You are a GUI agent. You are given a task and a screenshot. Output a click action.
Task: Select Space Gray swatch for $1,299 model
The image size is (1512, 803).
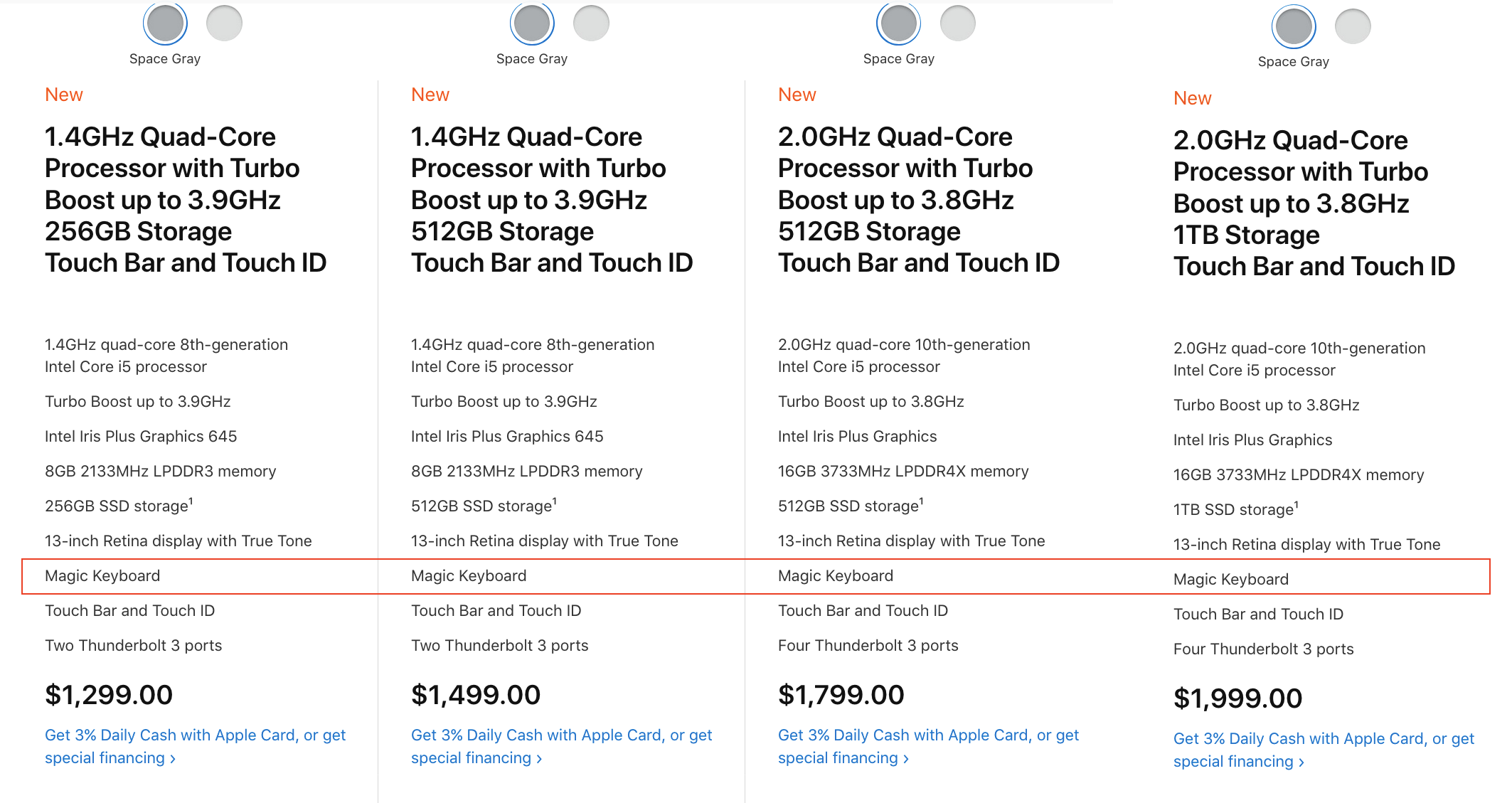point(165,23)
